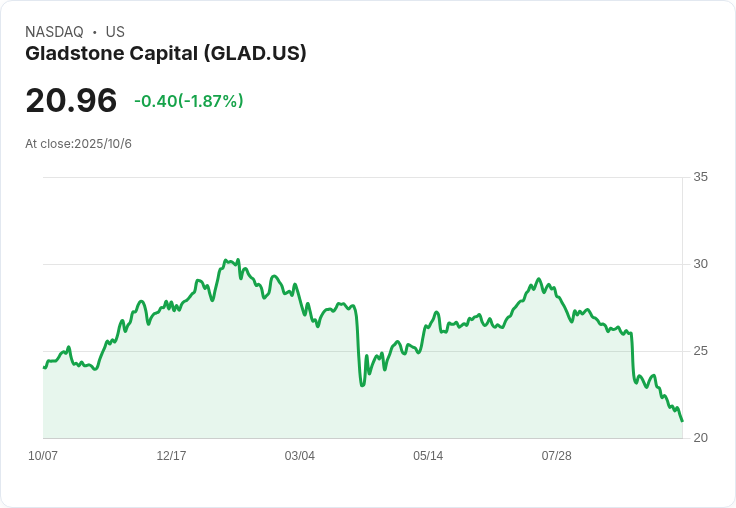Click the US market label

tap(115, 32)
